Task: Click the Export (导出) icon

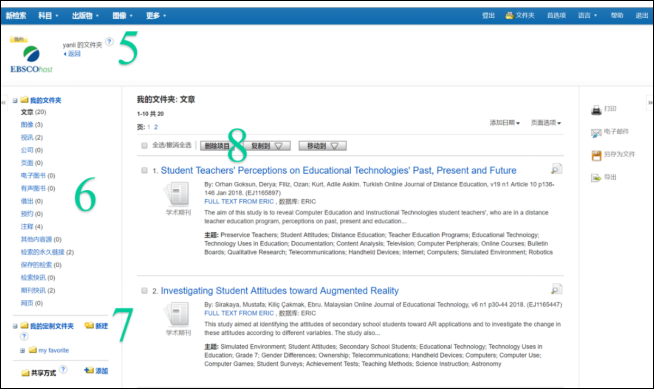Action: pyautogui.click(x=596, y=178)
